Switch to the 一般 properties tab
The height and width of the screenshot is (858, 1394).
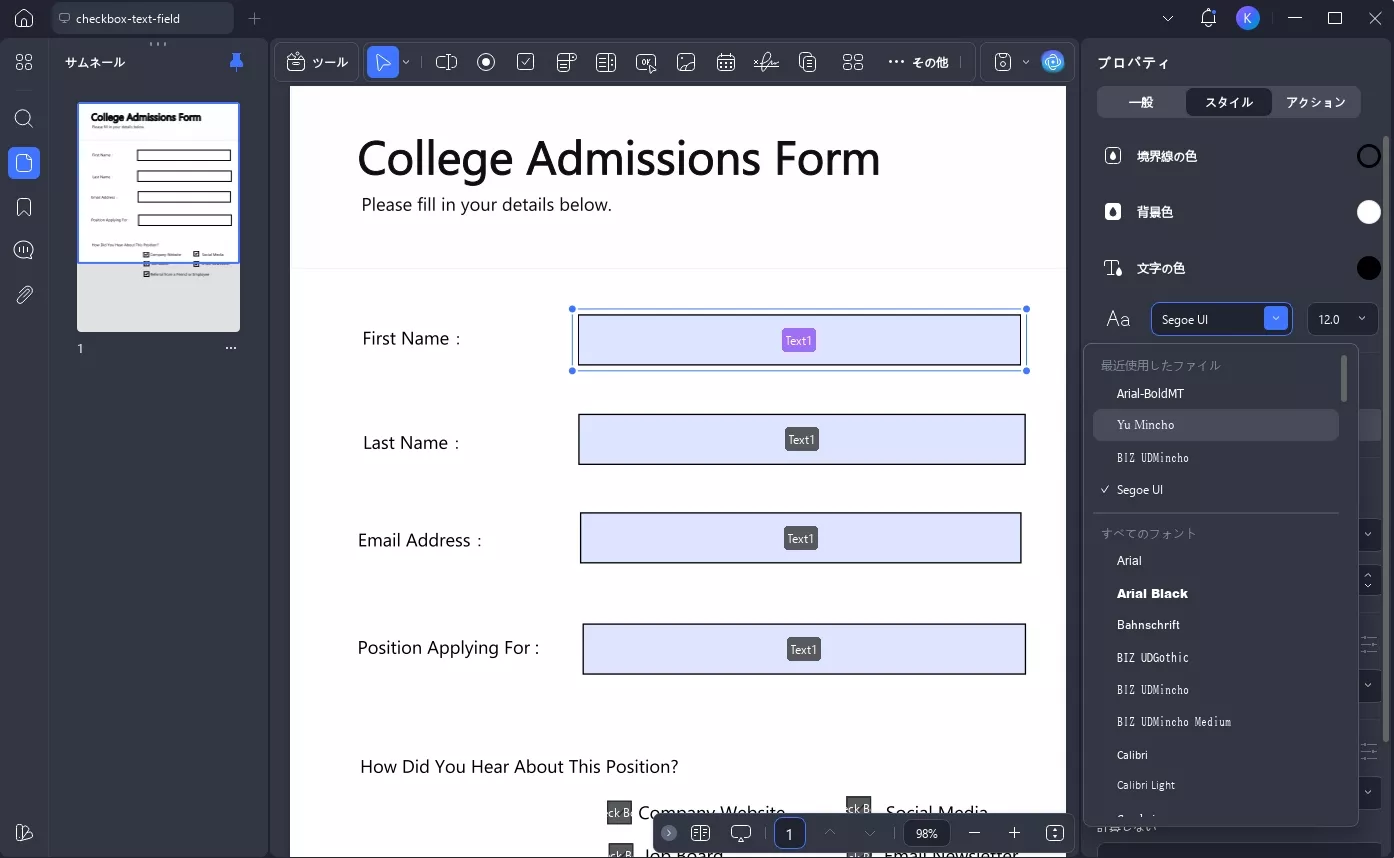coord(1141,102)
